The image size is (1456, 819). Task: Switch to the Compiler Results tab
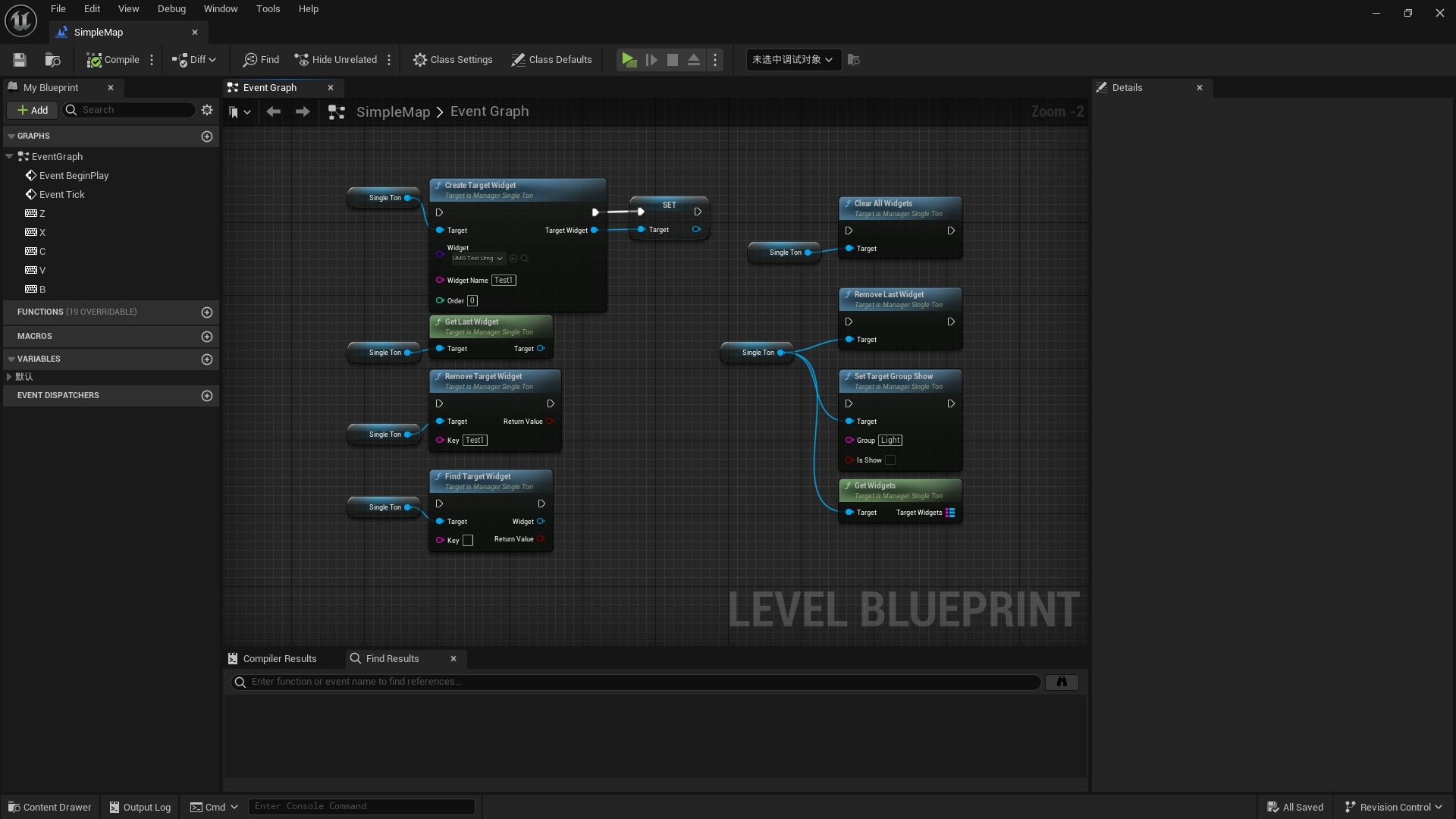(279, 658)
